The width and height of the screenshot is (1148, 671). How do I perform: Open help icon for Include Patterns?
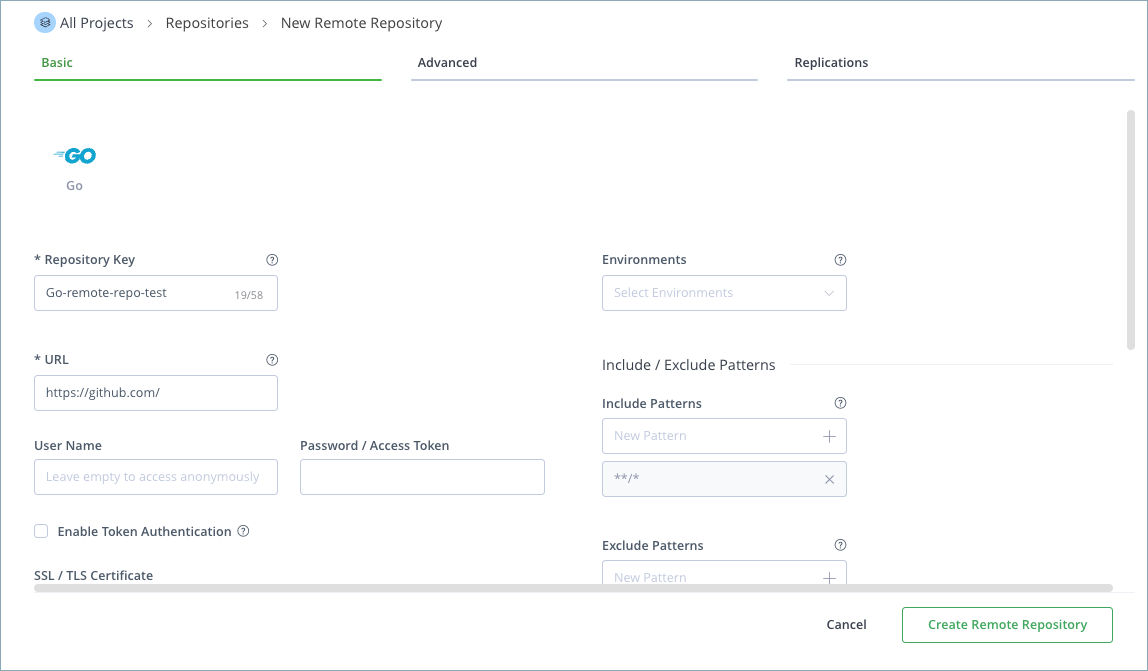[840, 403]
